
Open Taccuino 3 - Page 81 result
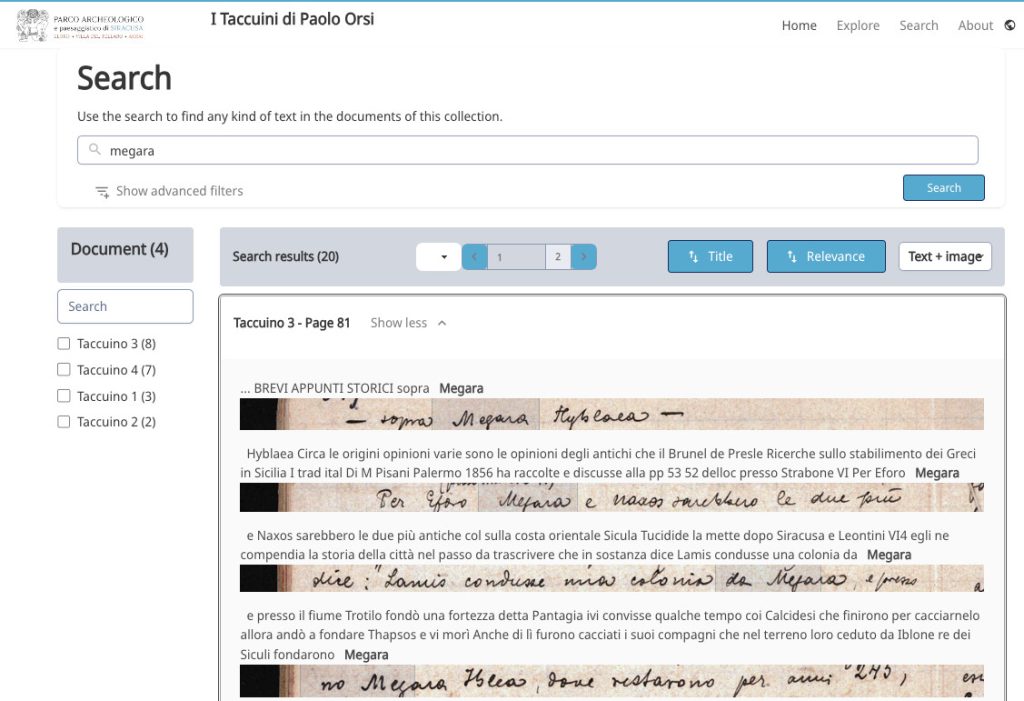[x=291, y=323]
